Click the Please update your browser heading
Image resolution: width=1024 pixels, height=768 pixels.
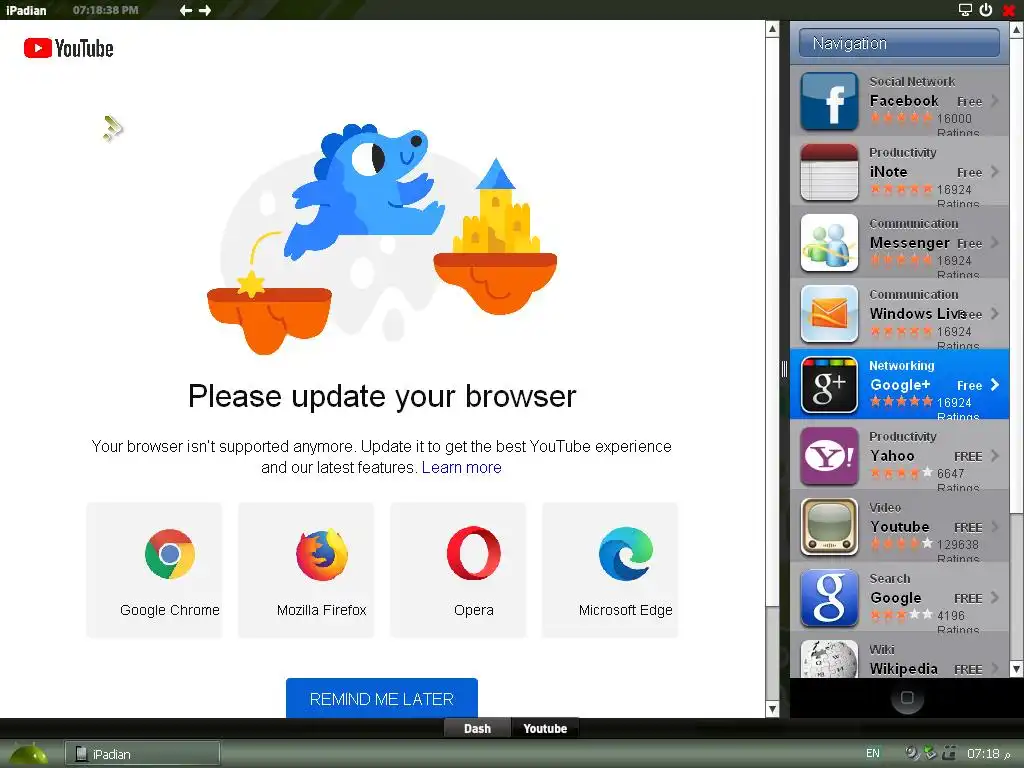382,396
